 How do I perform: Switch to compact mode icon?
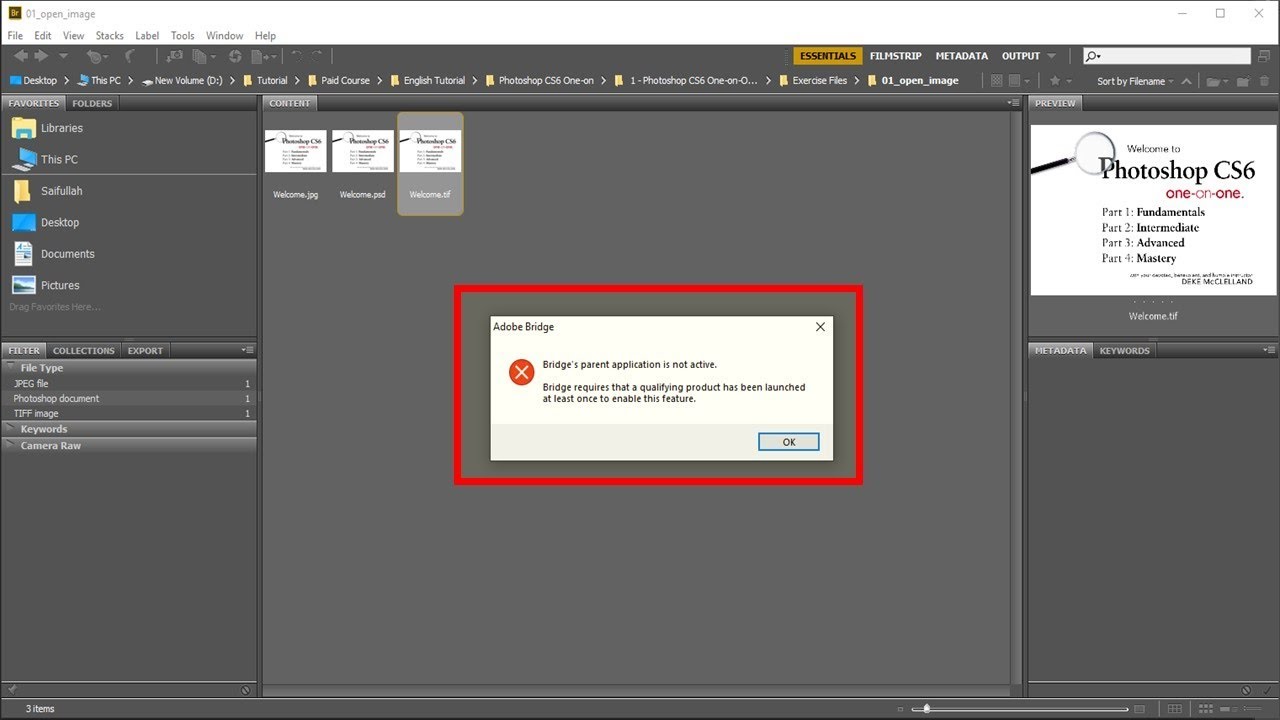coord(1264,56)
